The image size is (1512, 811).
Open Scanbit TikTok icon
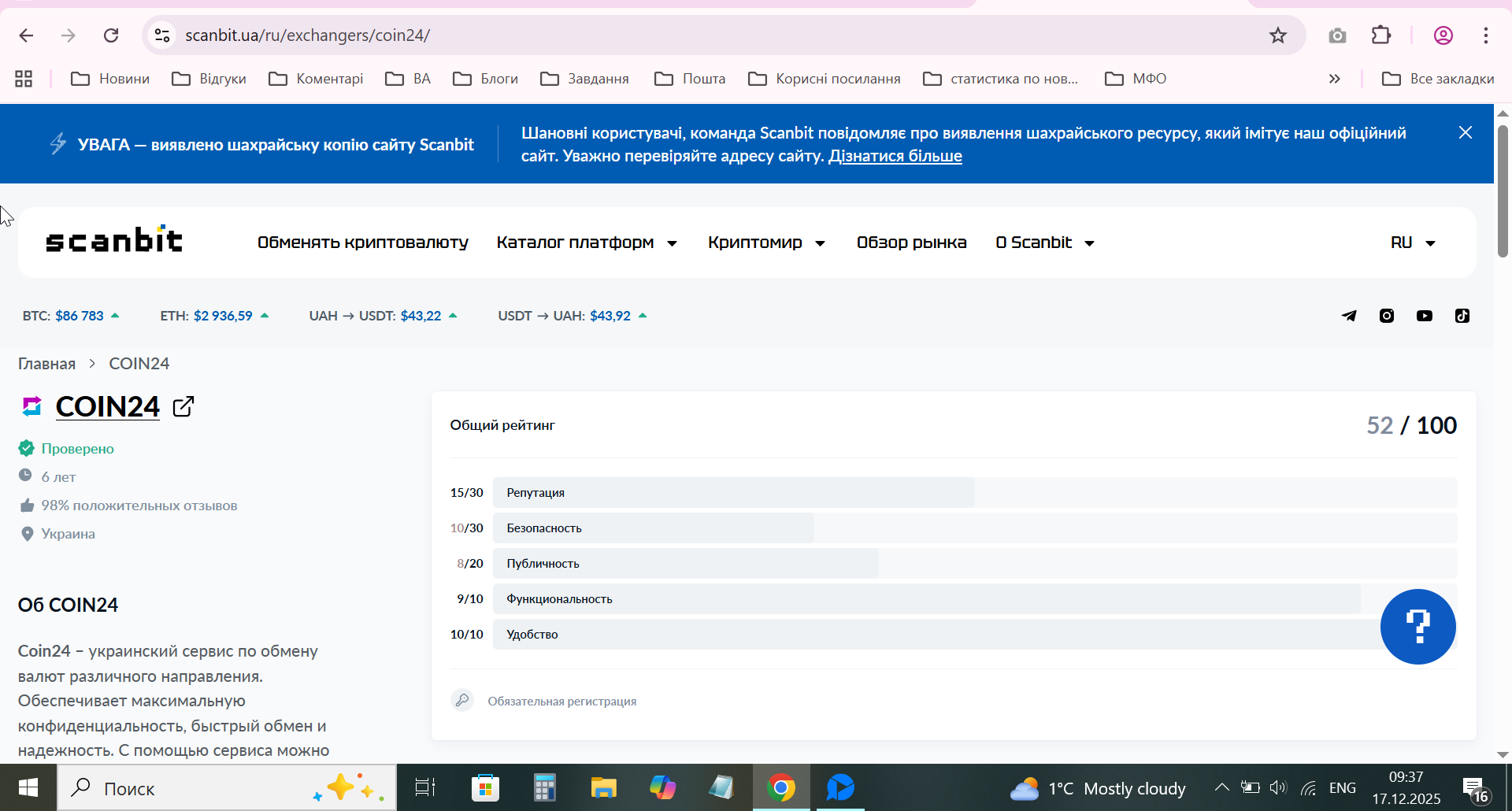[1462, 316]
